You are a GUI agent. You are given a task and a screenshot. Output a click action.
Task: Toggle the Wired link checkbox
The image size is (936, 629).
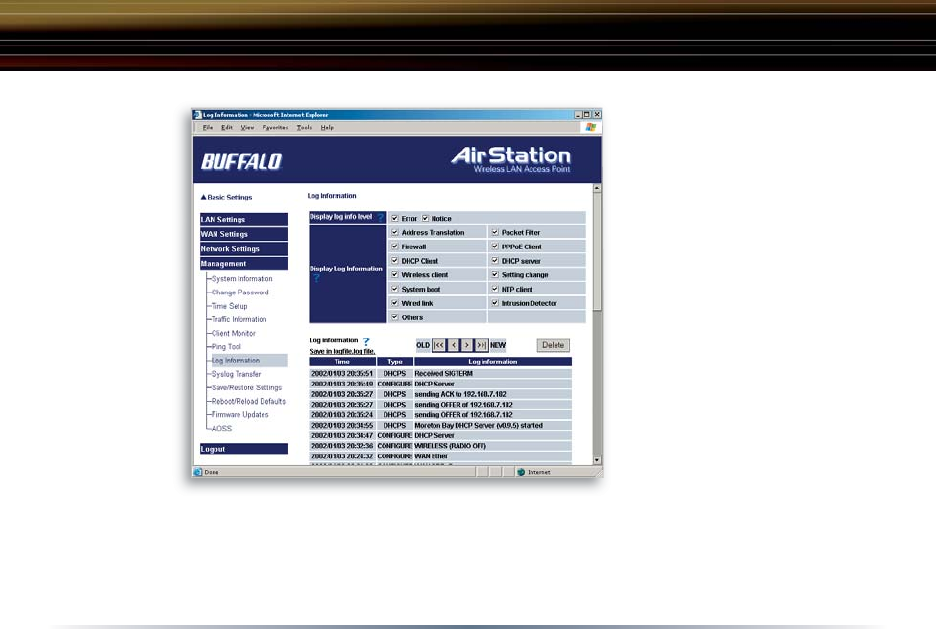pyautogui.click(x=395, y=303)
